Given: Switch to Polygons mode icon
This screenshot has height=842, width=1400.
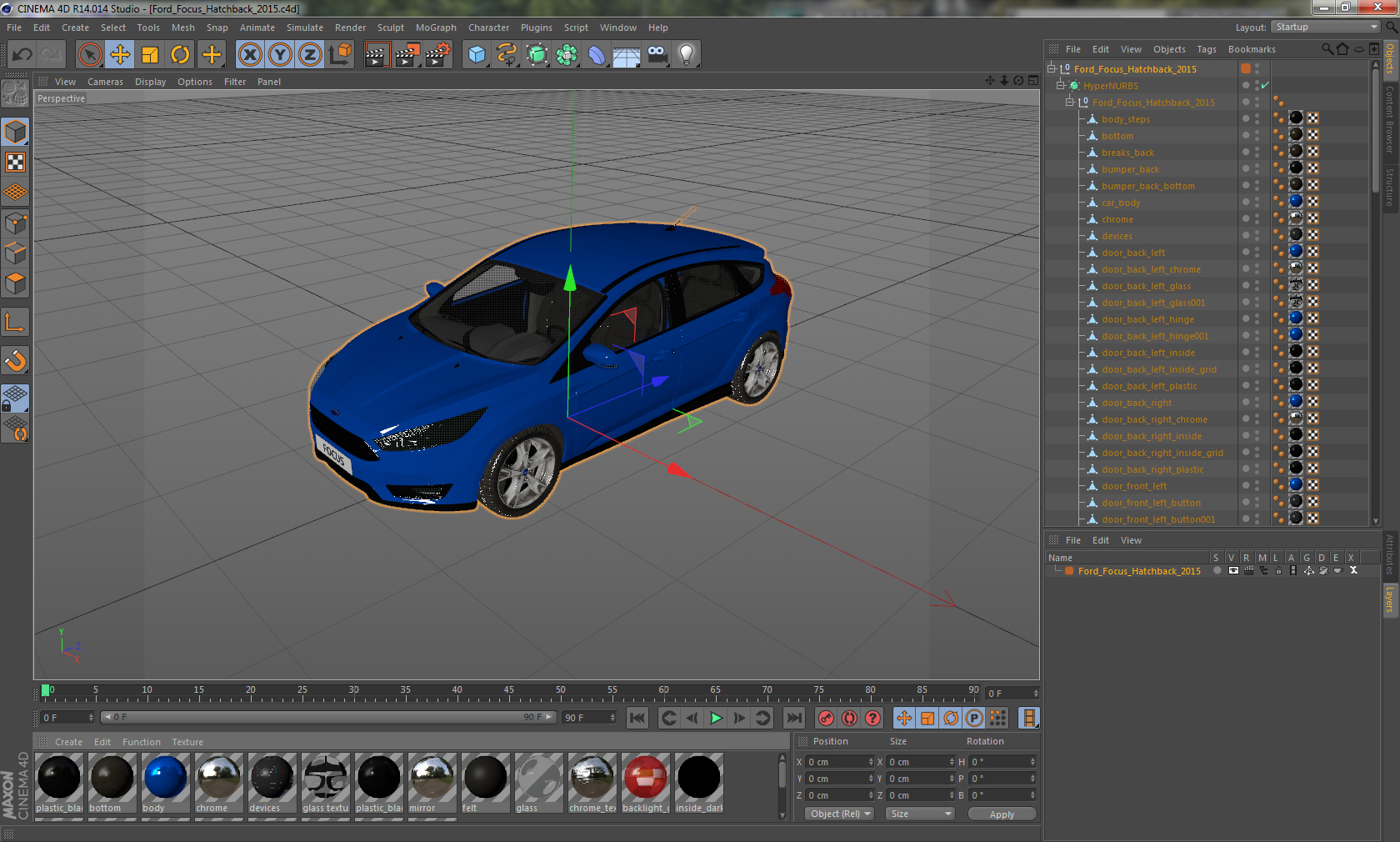Looking at the screenshot, I should [15, 283].
